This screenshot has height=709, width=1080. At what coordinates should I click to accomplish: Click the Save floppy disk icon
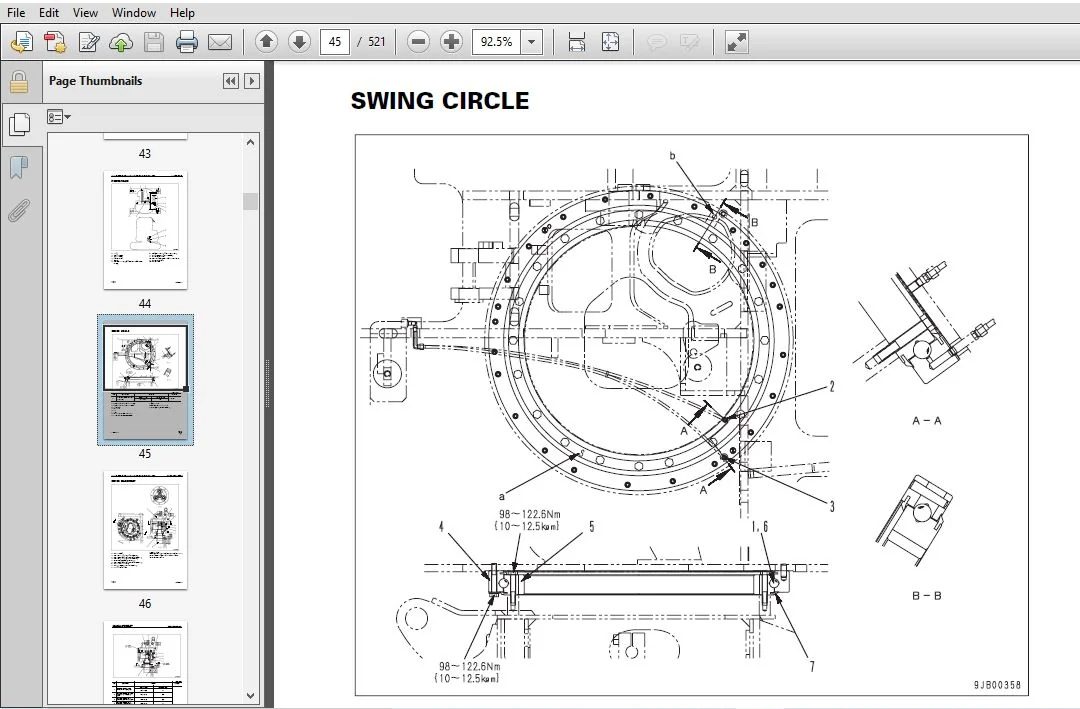click(154, 42)
